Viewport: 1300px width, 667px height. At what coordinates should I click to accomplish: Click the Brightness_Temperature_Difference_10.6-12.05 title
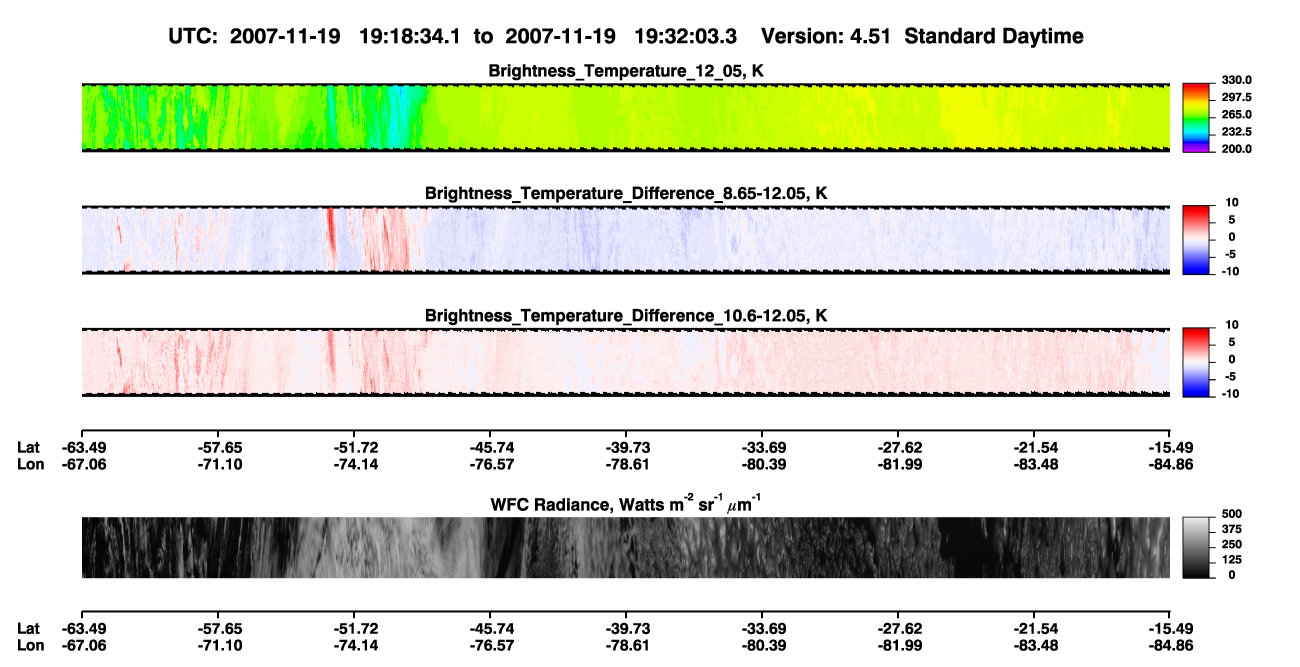point(626,316)
